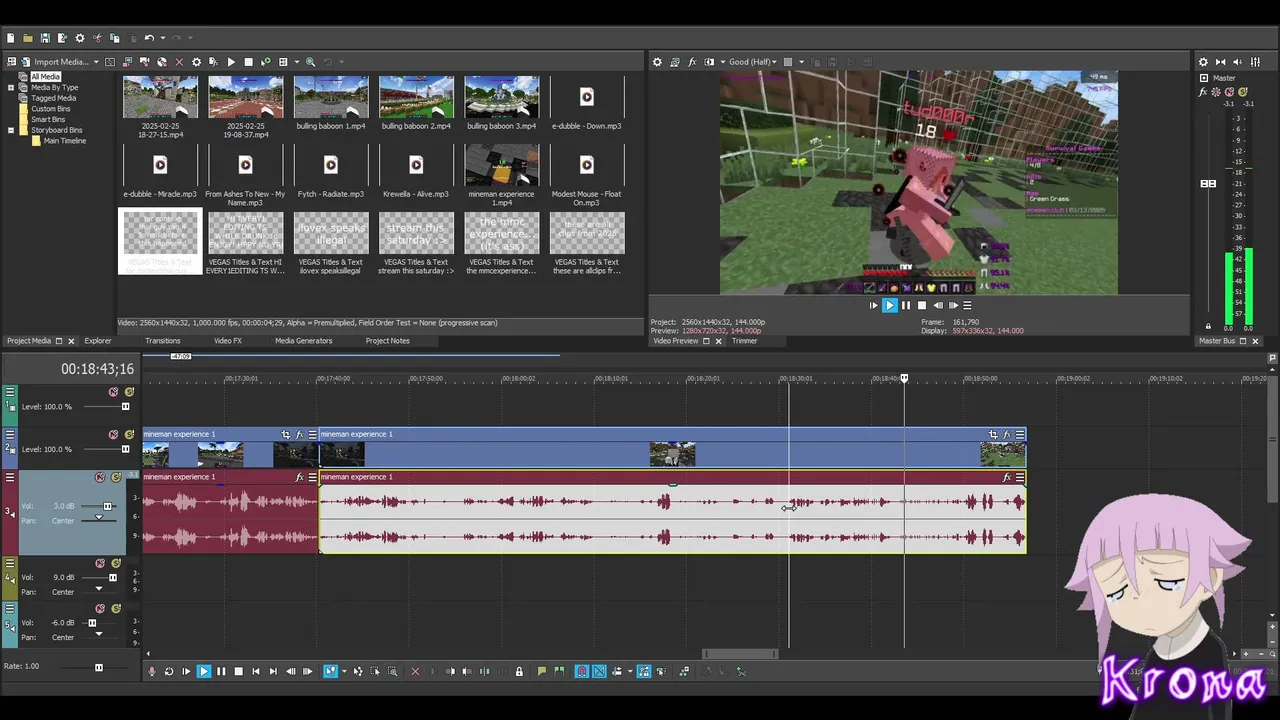Viewport: 1280px width, 720px height.
Task: Toggle Enable Snapping magnet button
Action: coord(581,671)
